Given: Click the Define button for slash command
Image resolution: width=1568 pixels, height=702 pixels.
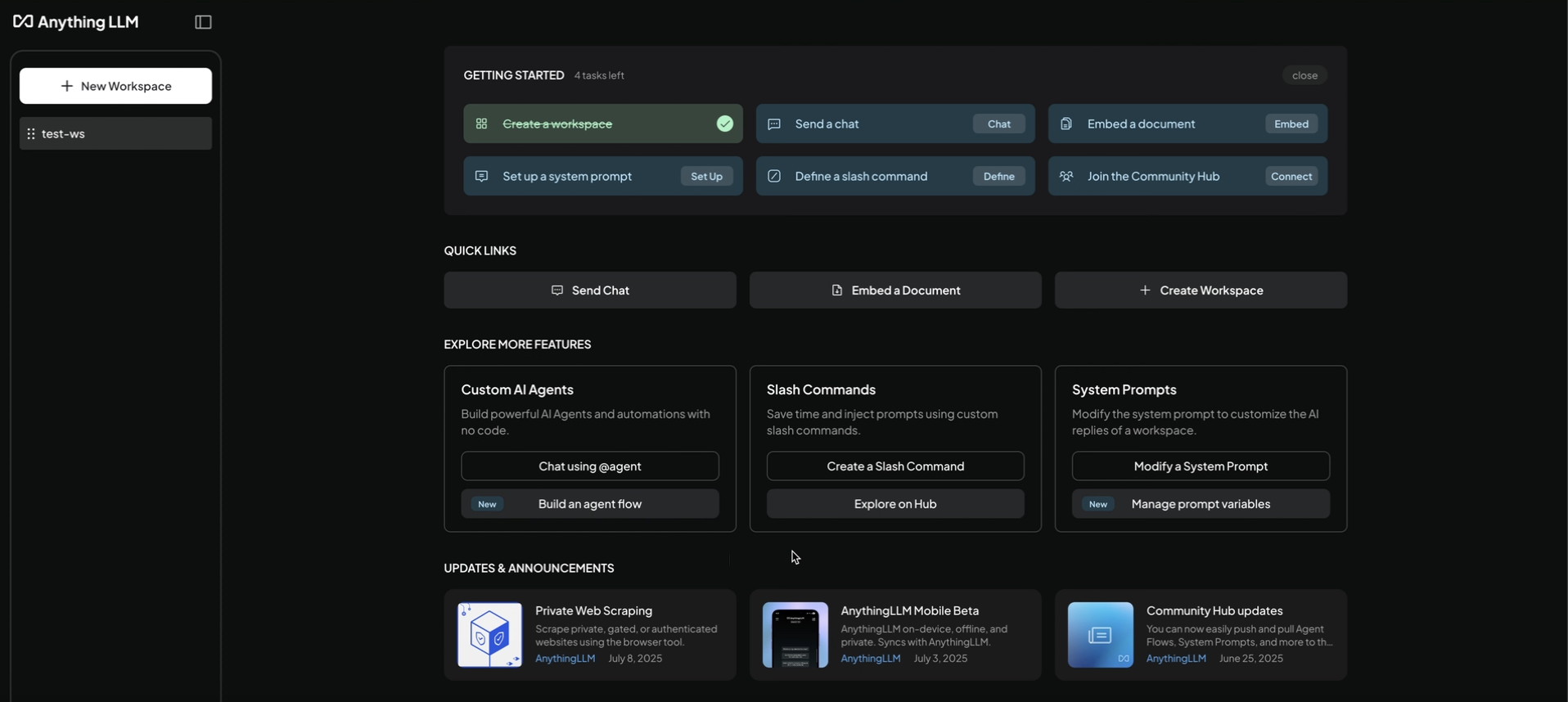Looking at the screenshot, I should click(998, 176).
